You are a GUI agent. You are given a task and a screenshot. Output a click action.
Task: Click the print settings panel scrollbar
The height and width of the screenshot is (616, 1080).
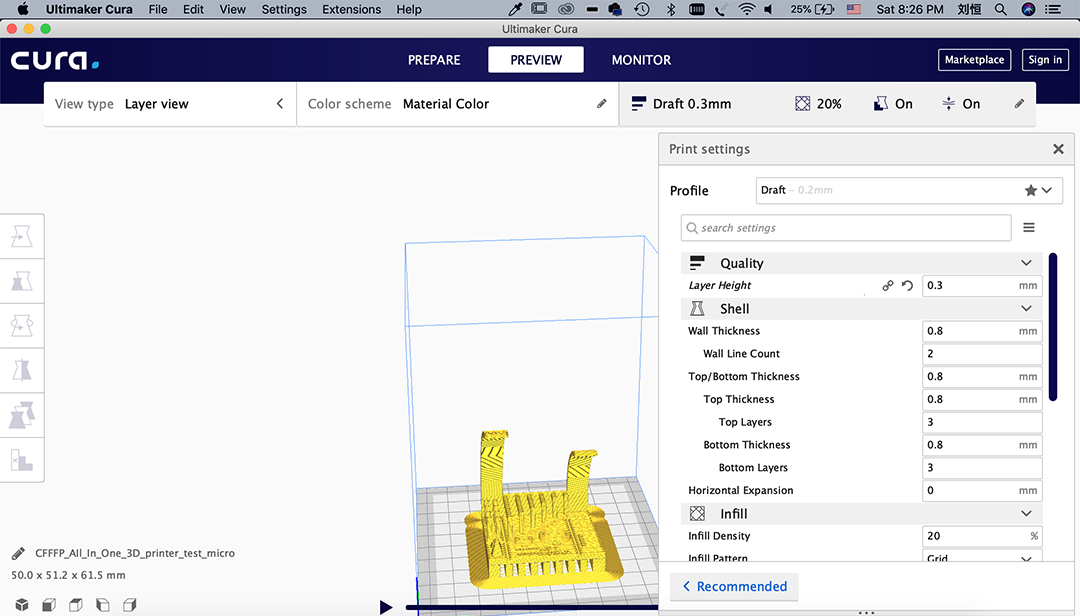click(1052, 327)
